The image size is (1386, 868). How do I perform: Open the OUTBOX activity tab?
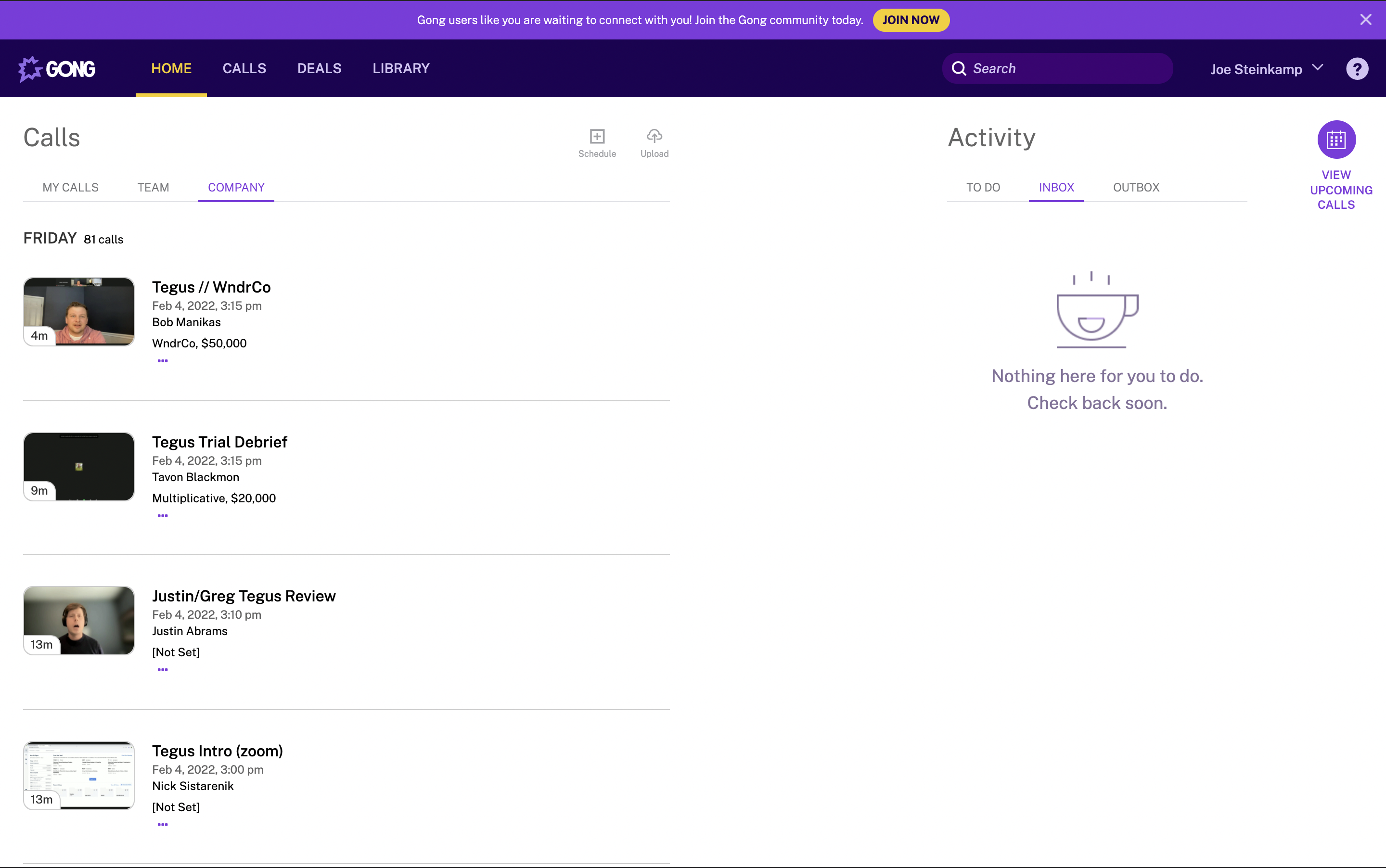[1136, 188]
